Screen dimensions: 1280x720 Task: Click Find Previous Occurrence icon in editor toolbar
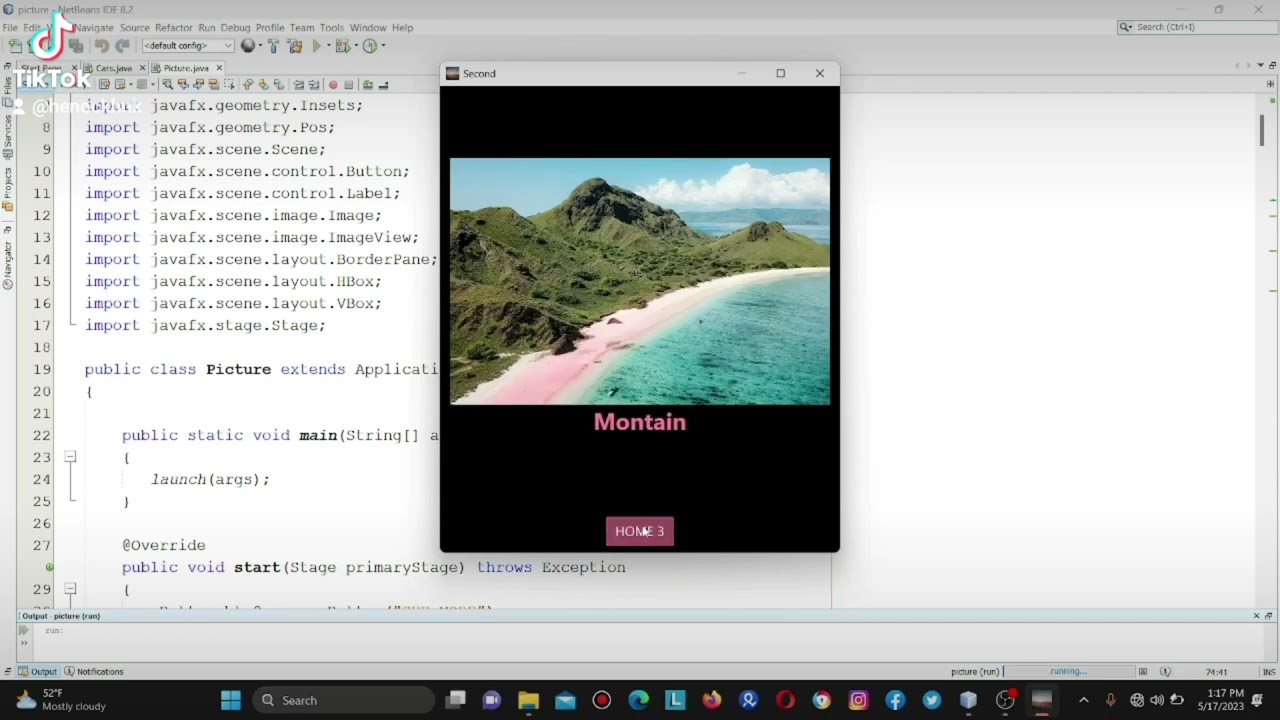click(182, 85)
